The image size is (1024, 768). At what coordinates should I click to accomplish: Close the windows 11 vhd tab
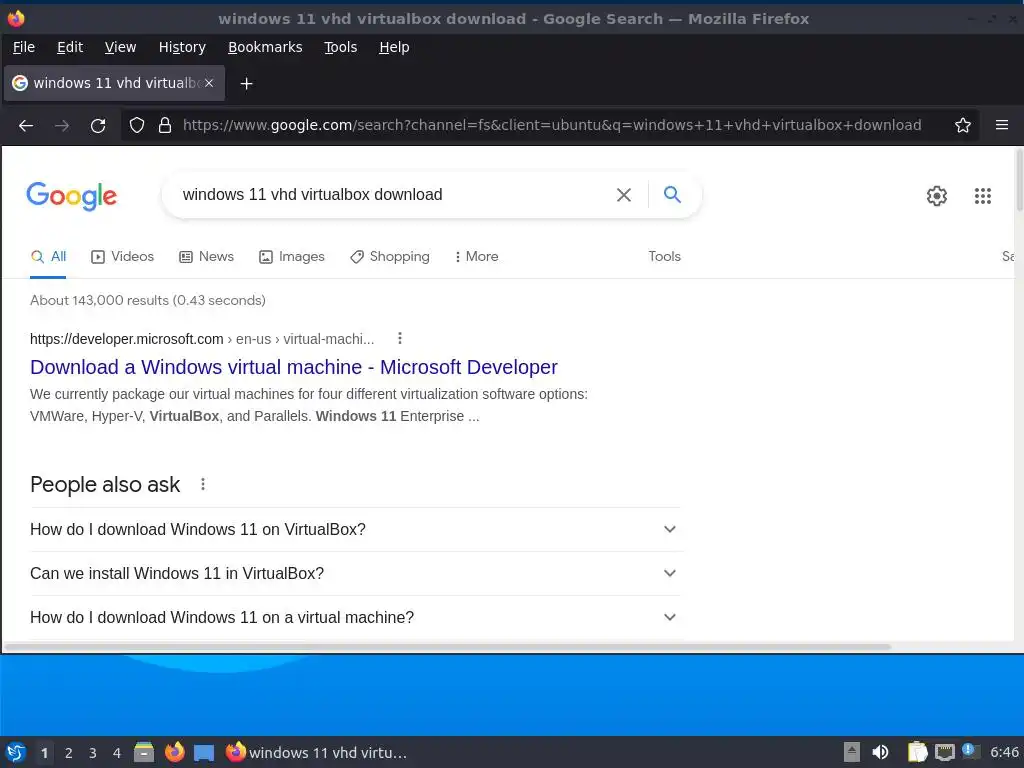coord(209,83)
